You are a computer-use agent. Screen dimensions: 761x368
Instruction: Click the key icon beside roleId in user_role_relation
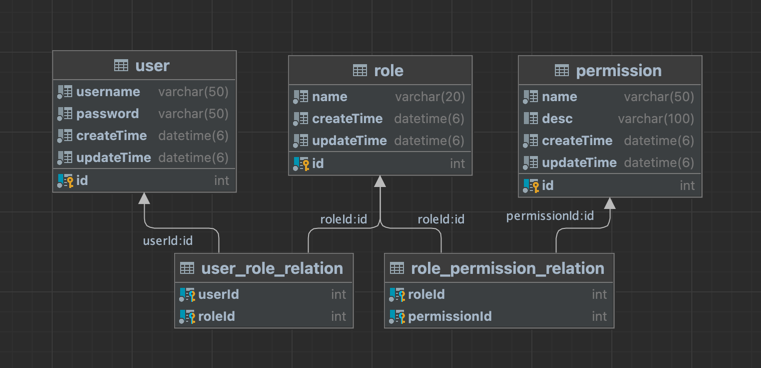[x=187, y=317]
